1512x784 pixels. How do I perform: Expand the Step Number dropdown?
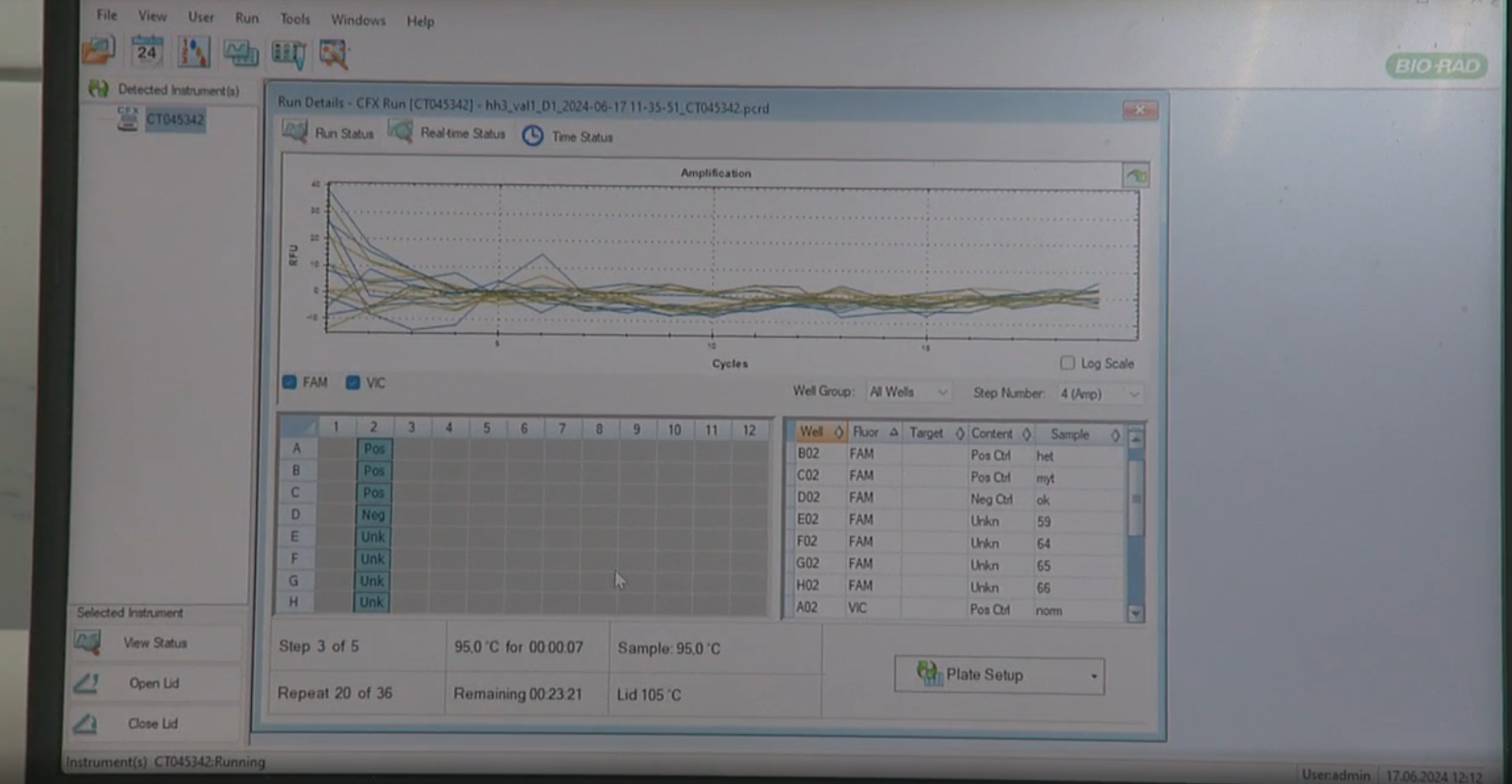tap(1098, 394)
